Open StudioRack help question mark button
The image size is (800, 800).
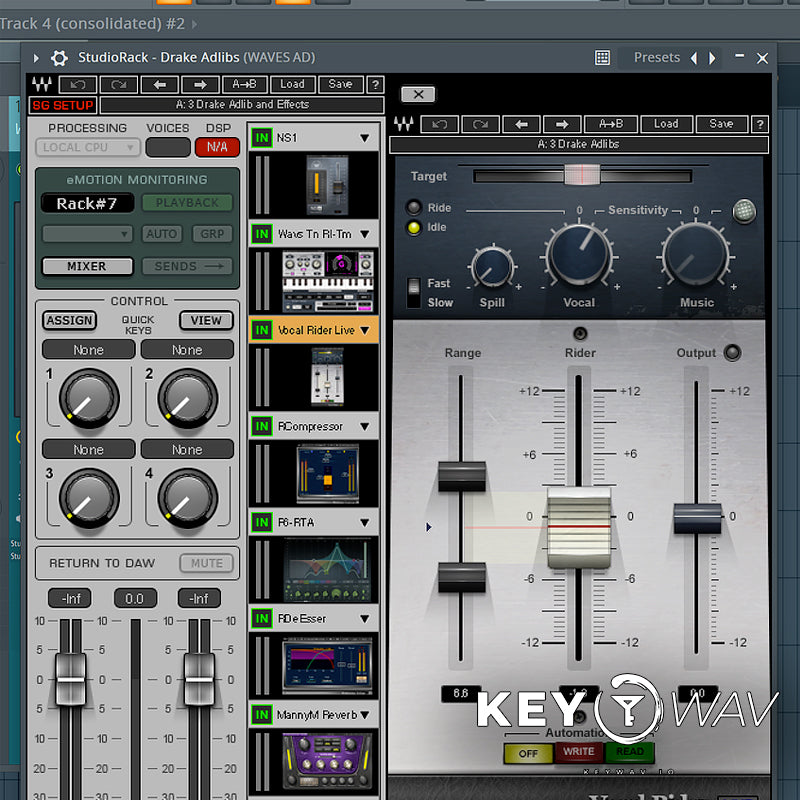tap(376, 84)
